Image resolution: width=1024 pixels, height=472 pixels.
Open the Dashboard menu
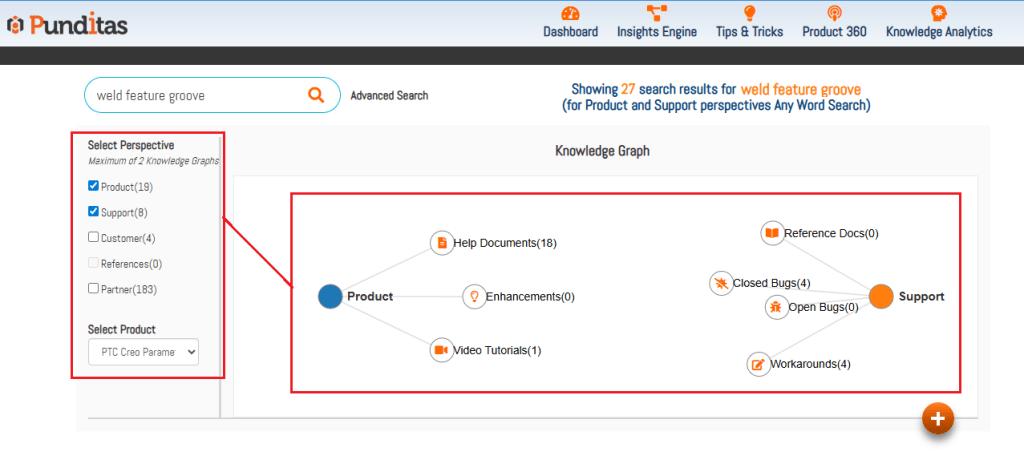[x=570, y=22]
